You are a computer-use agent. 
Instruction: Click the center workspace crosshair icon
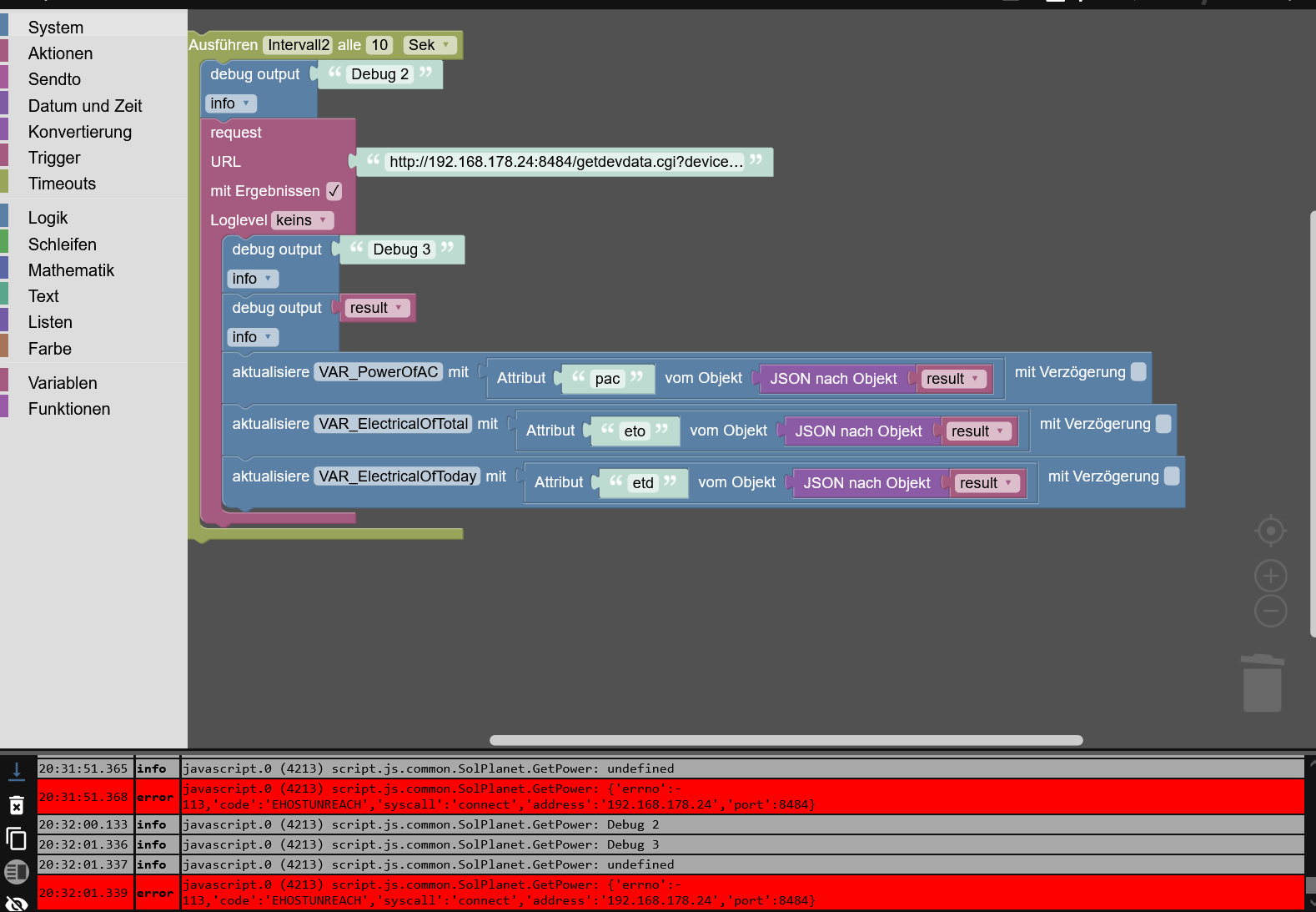click(x=1270, y=531)
